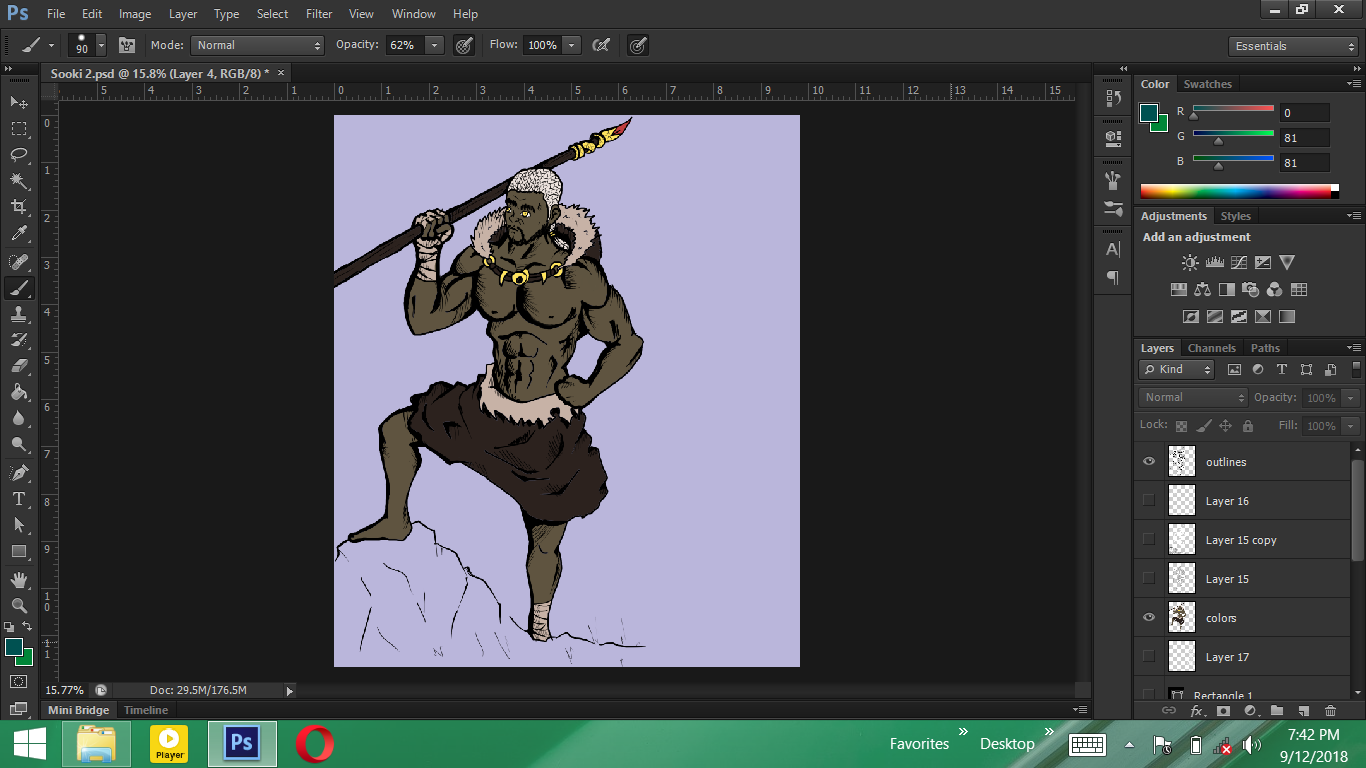Image resolution: width=1366 pixels, height=768 pixels.
Task: Click the color spectrum ramp
Action: pyautogui.click(x=1238, y=191)
